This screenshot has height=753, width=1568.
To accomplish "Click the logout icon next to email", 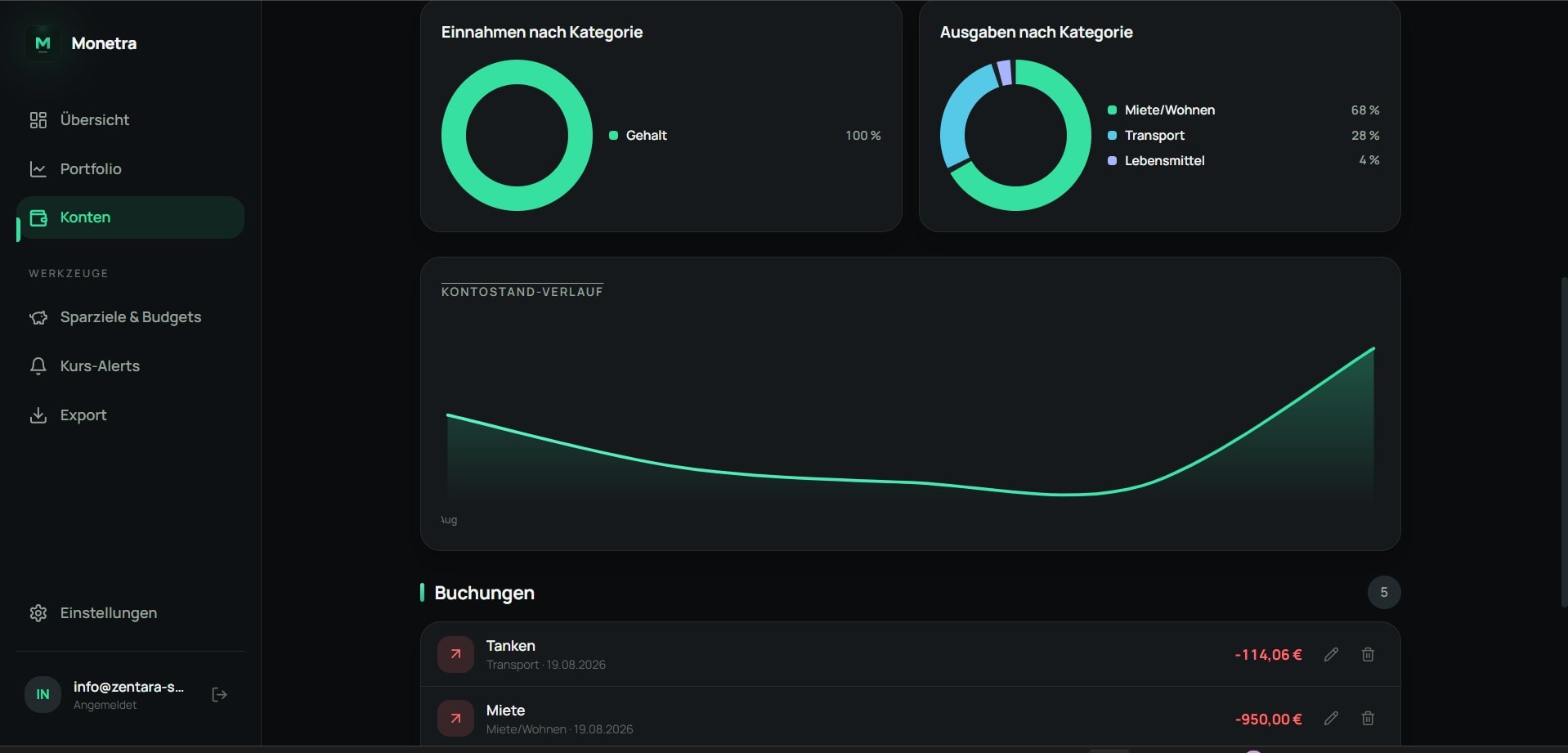I will (219, 695).
